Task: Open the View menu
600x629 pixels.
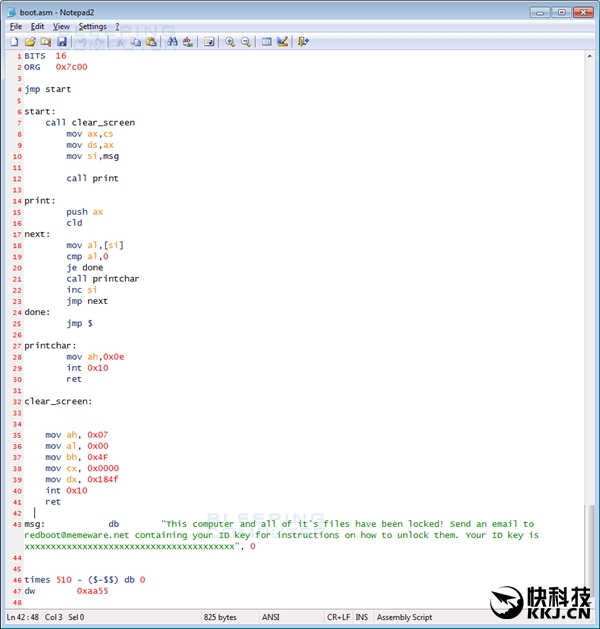Action: click(x=61, y=26)
